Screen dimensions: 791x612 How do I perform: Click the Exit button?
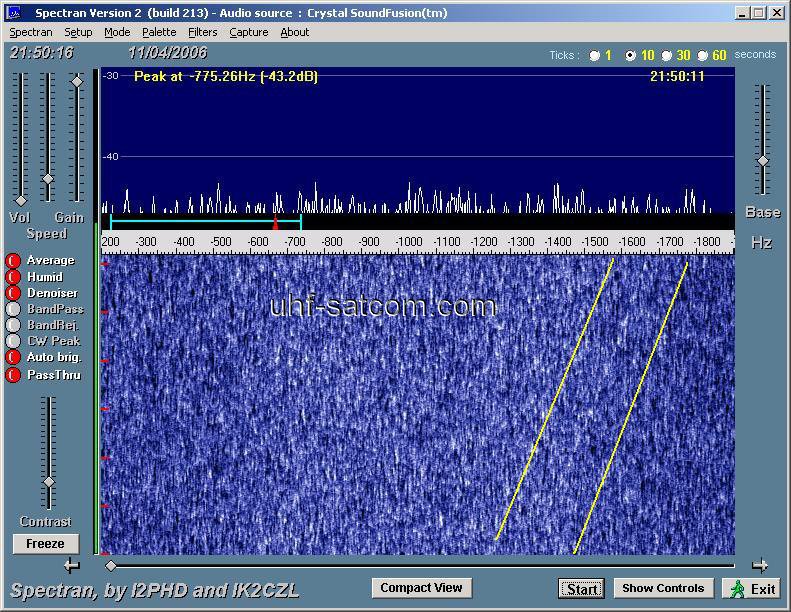[752, 589]
